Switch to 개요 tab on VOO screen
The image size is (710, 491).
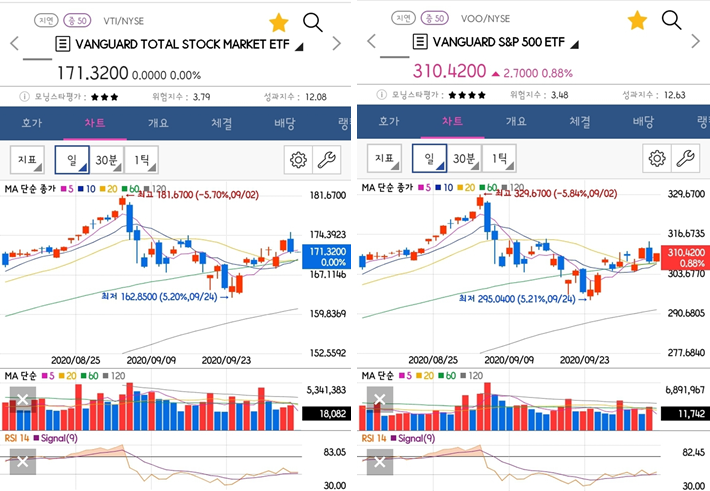[516, 121]
